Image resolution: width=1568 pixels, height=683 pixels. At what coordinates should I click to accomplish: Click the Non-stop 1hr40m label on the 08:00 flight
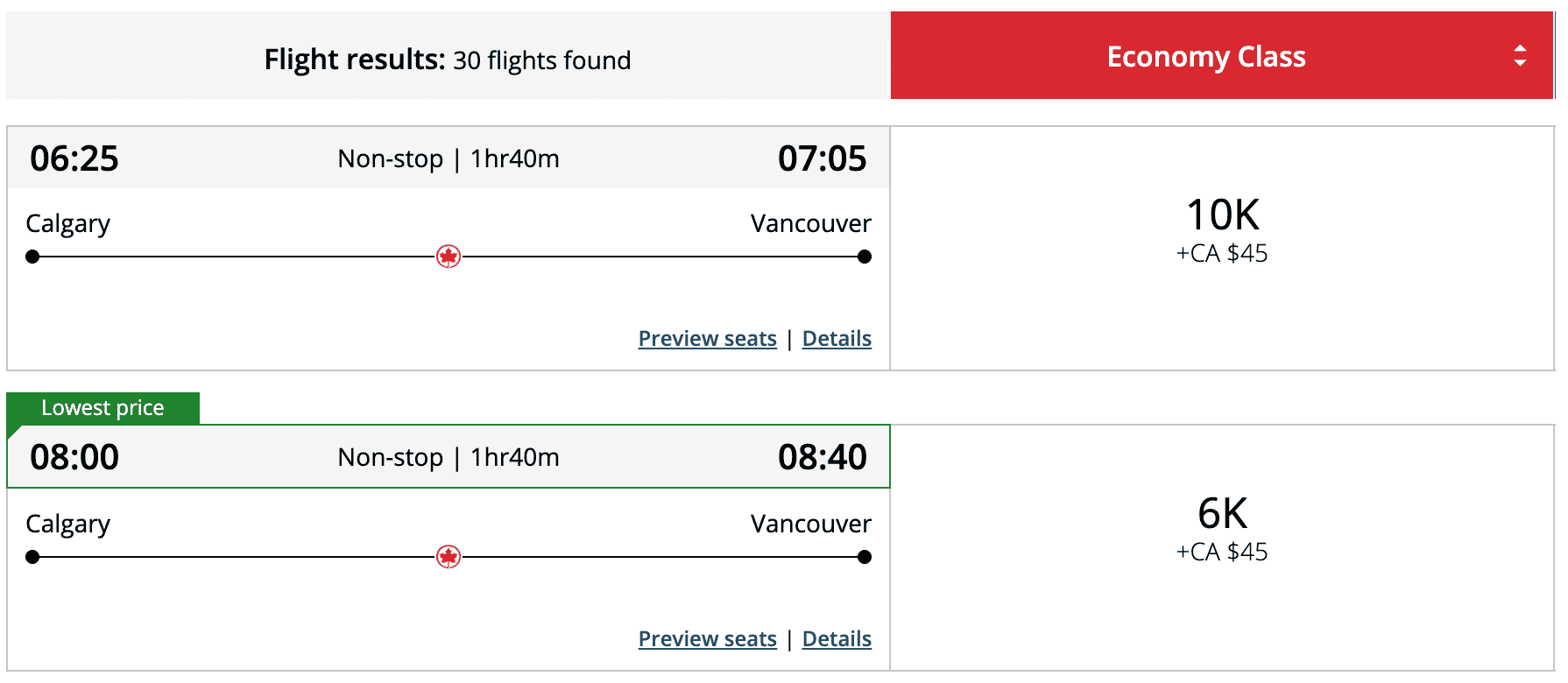tap(449, 457)
